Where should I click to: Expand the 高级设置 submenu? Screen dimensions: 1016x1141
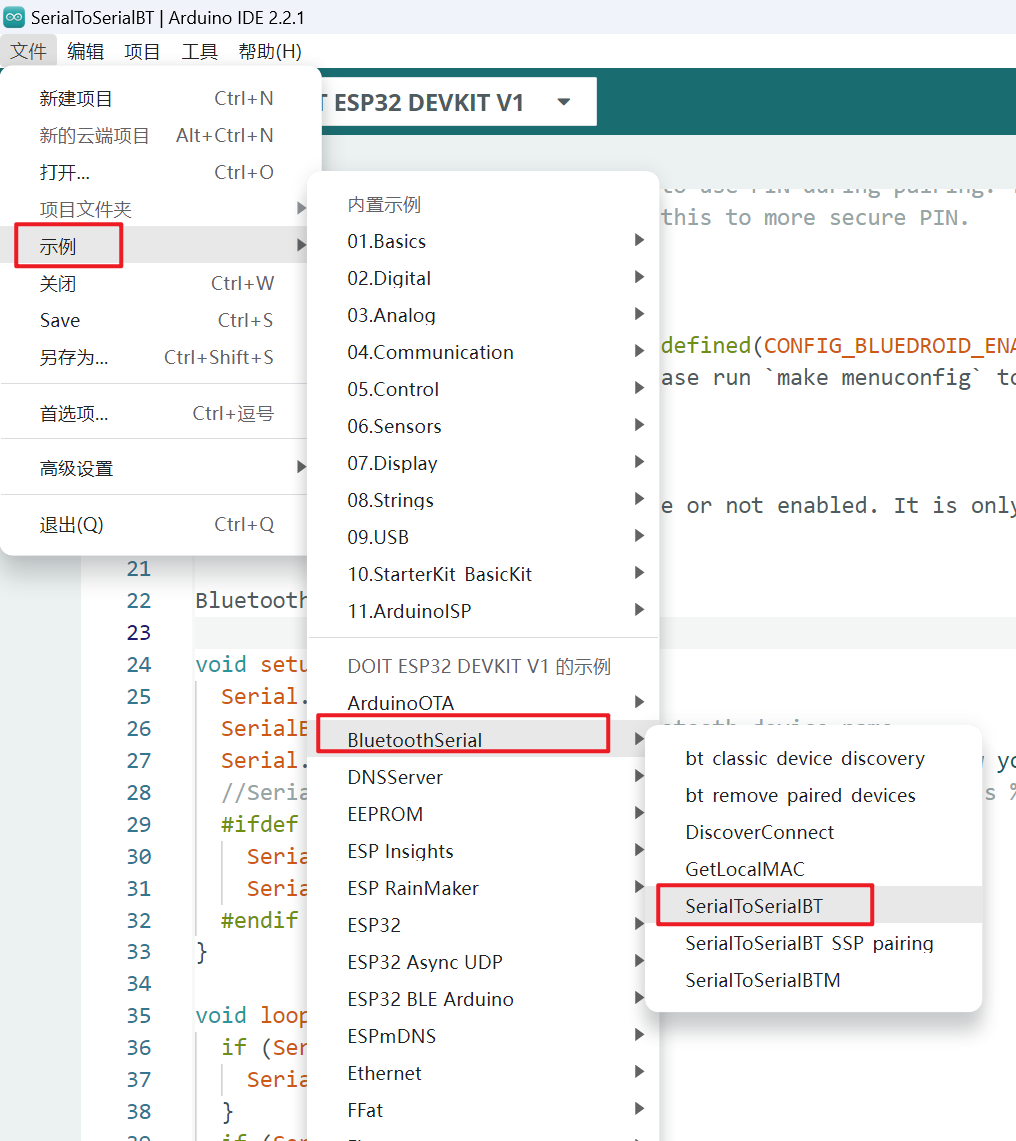(156, 469)
